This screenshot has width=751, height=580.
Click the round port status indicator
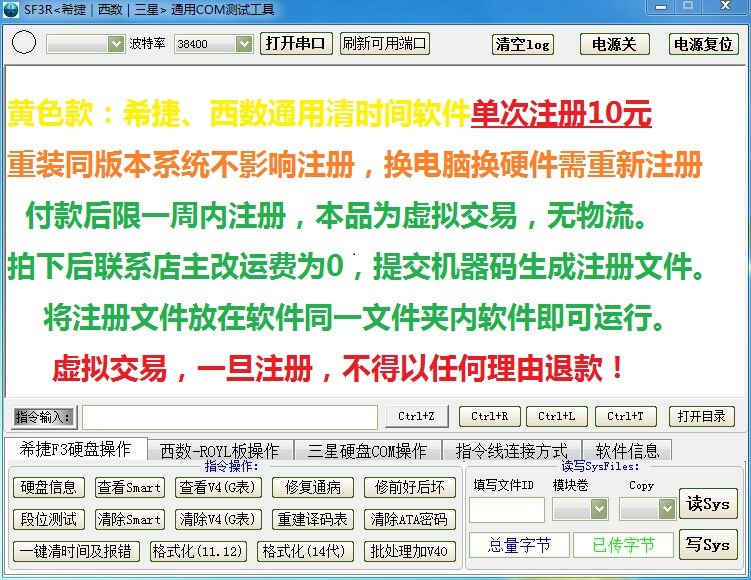[x=26, y=44]
